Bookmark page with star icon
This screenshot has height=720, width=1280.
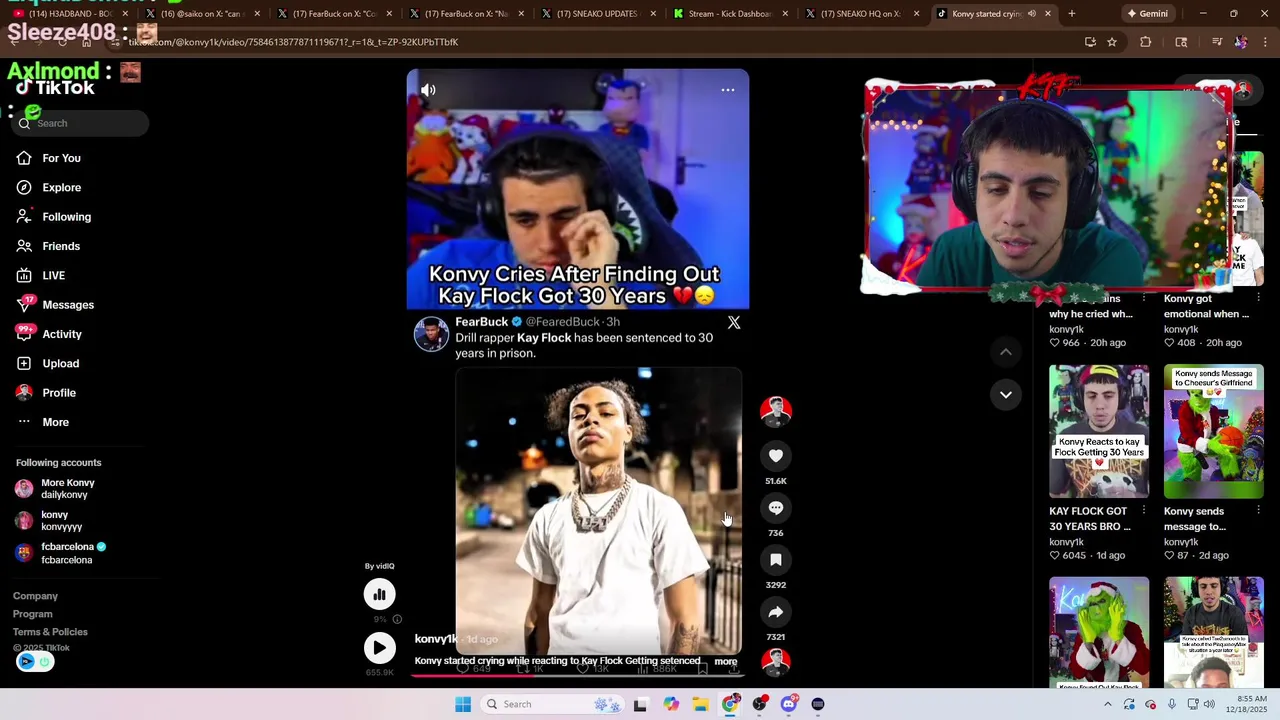pos(1111,42)
